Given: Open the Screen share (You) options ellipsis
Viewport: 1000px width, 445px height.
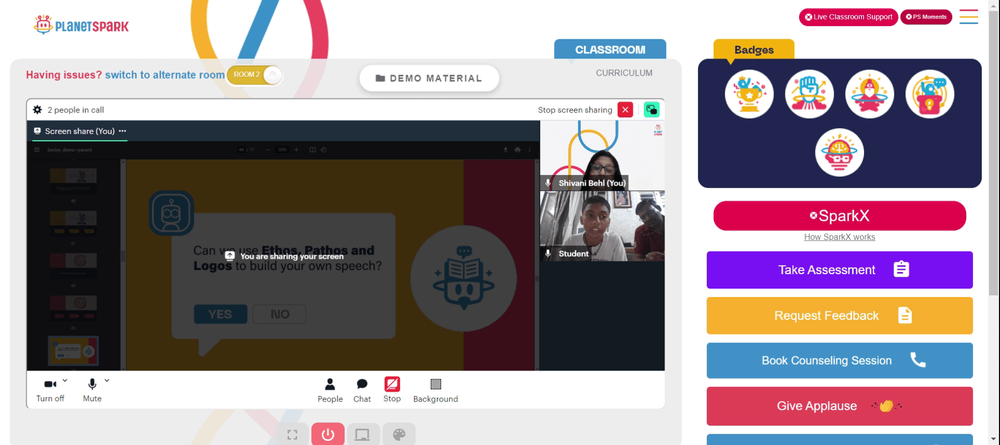Looking at the screenshot, I should pyautogui.click(x=122, y=131).
